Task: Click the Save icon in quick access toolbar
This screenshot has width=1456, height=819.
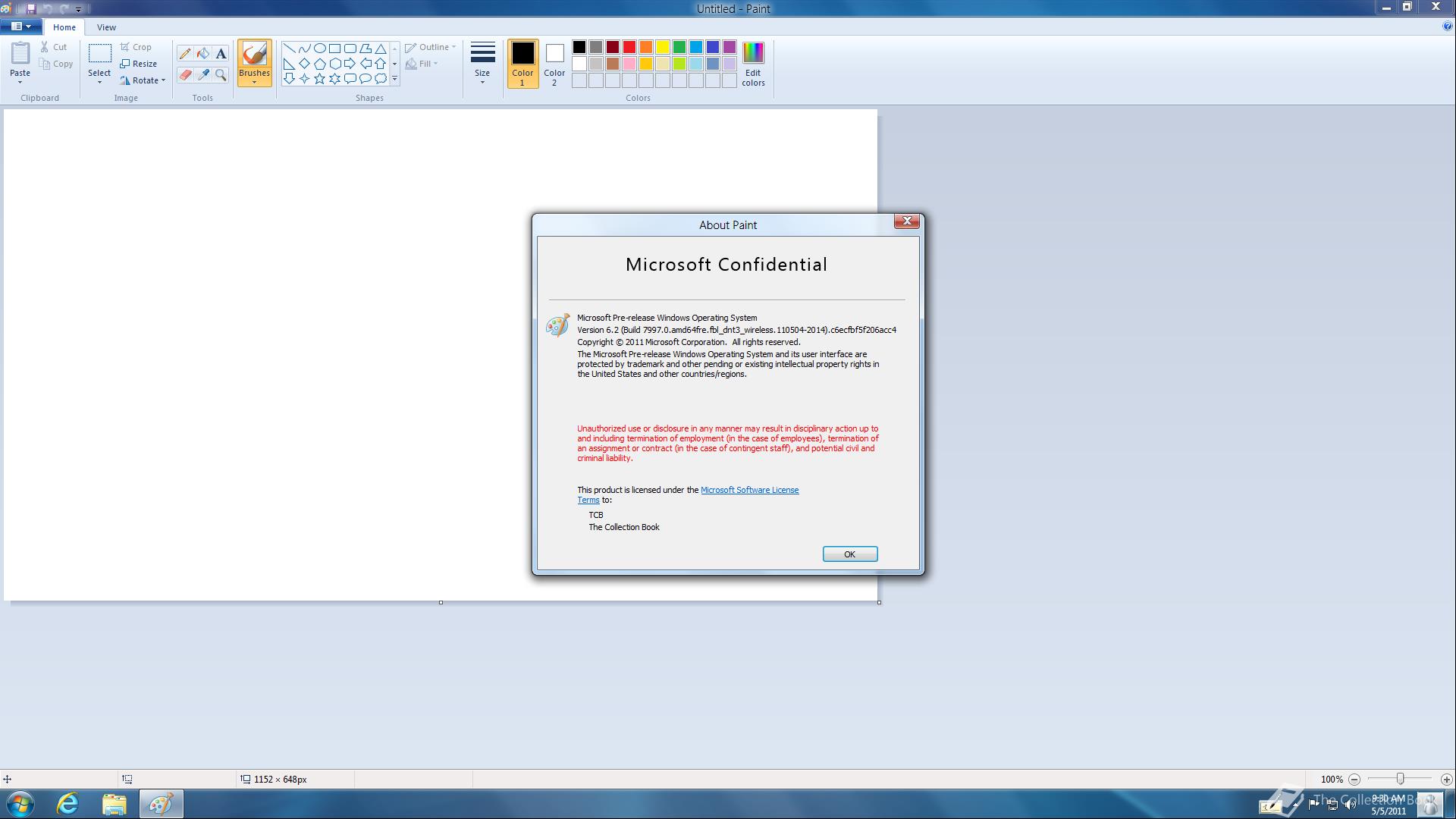Action: tap(31, 8)
